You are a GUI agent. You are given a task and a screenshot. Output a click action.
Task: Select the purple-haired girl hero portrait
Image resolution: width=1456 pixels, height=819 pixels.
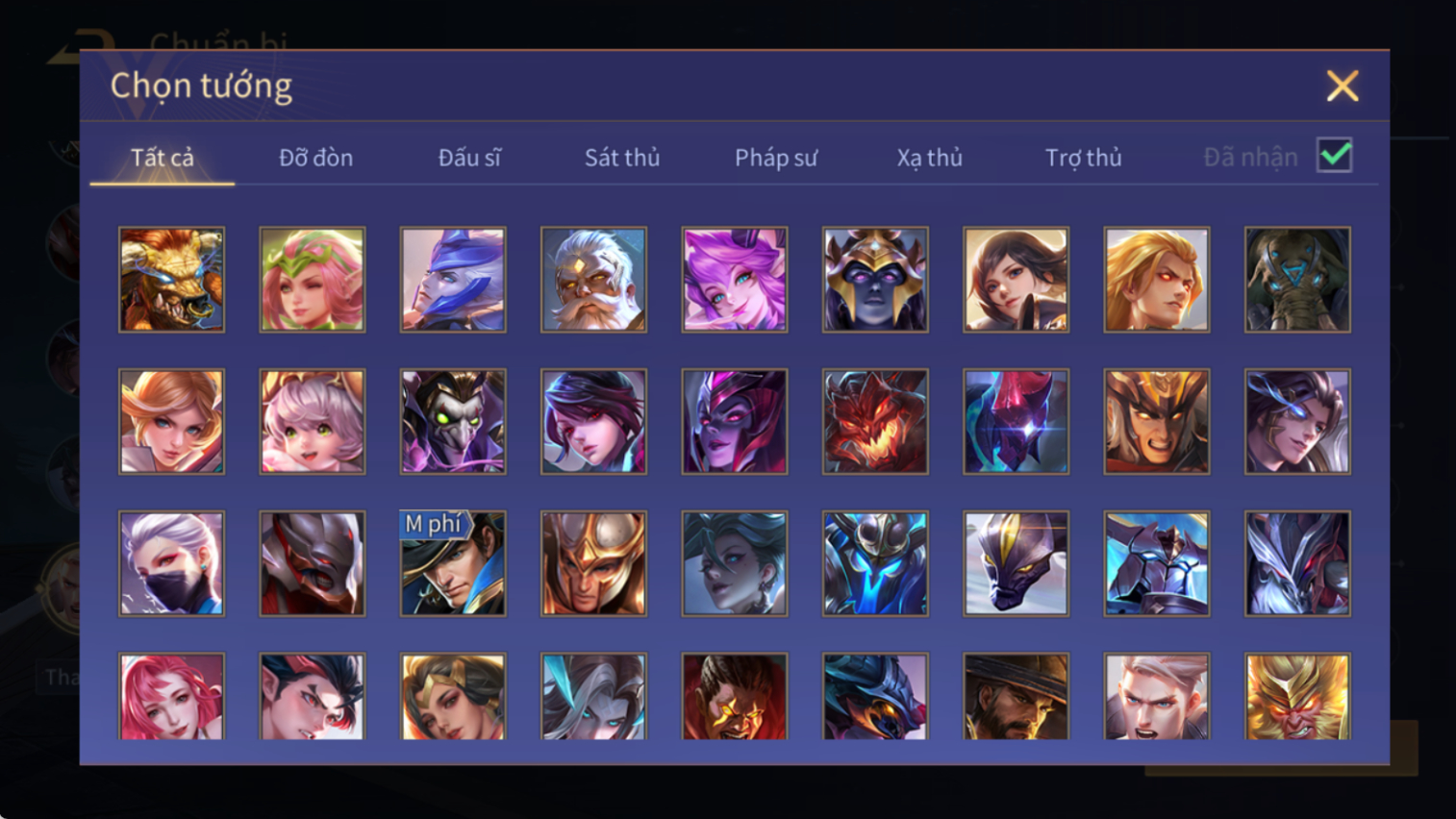click(x=735, y=280)
